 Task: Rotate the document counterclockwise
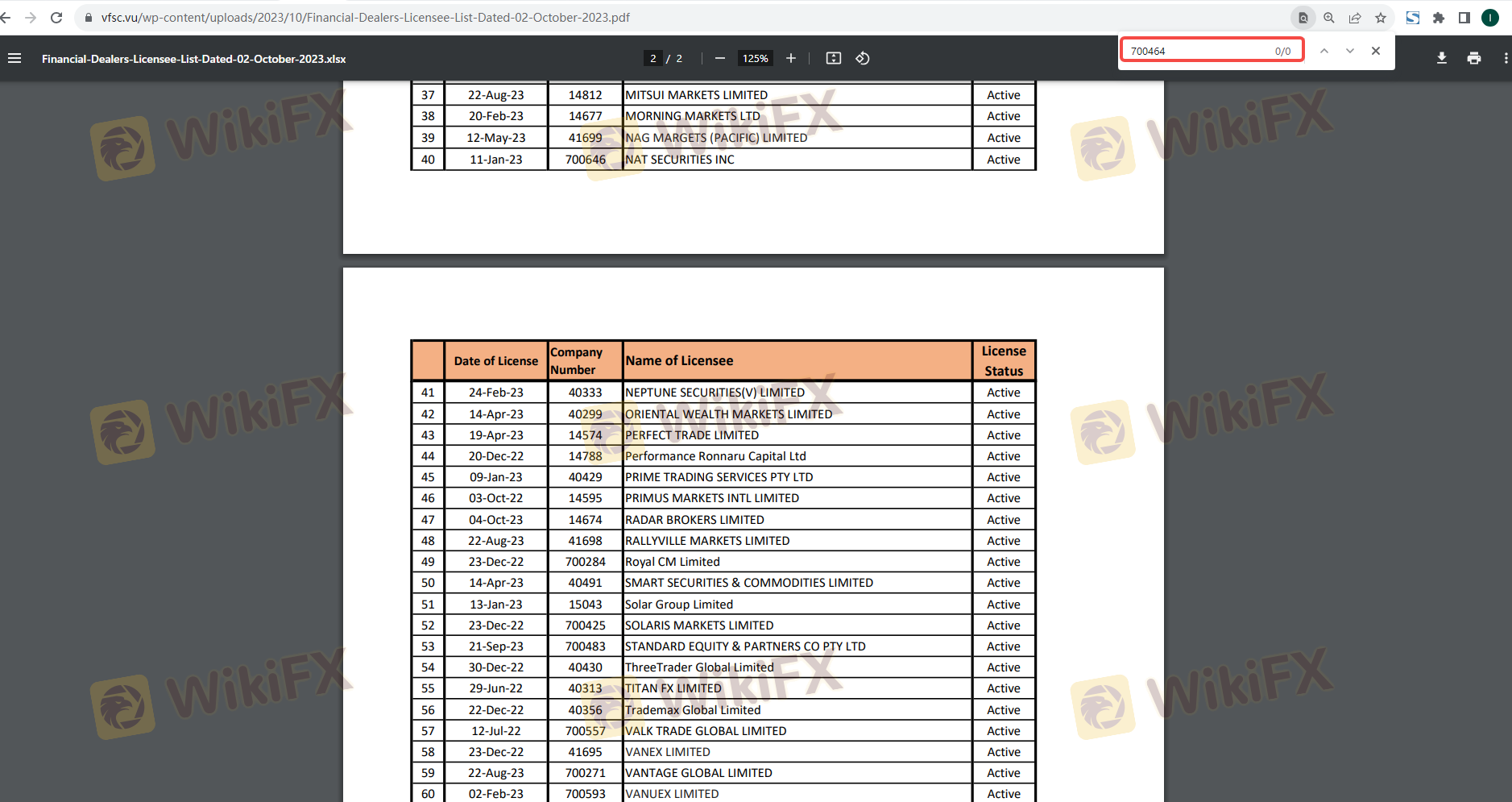[x=863, y=58]
